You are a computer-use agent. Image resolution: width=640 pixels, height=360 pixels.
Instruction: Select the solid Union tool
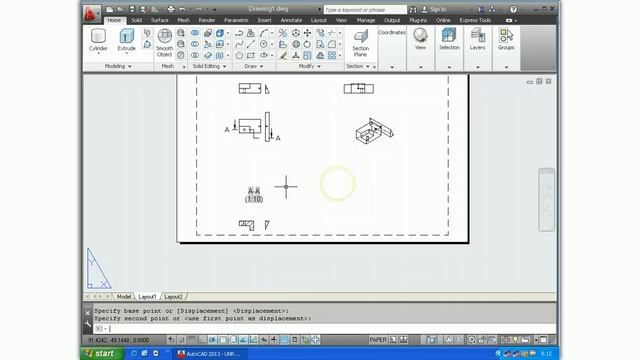(x=195, y=33)
